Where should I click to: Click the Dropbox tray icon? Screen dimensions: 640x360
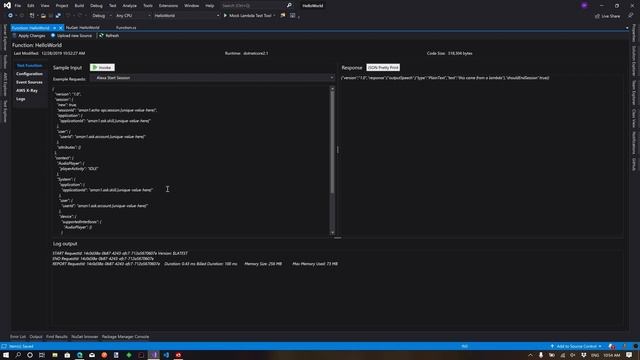click(584, 355)
